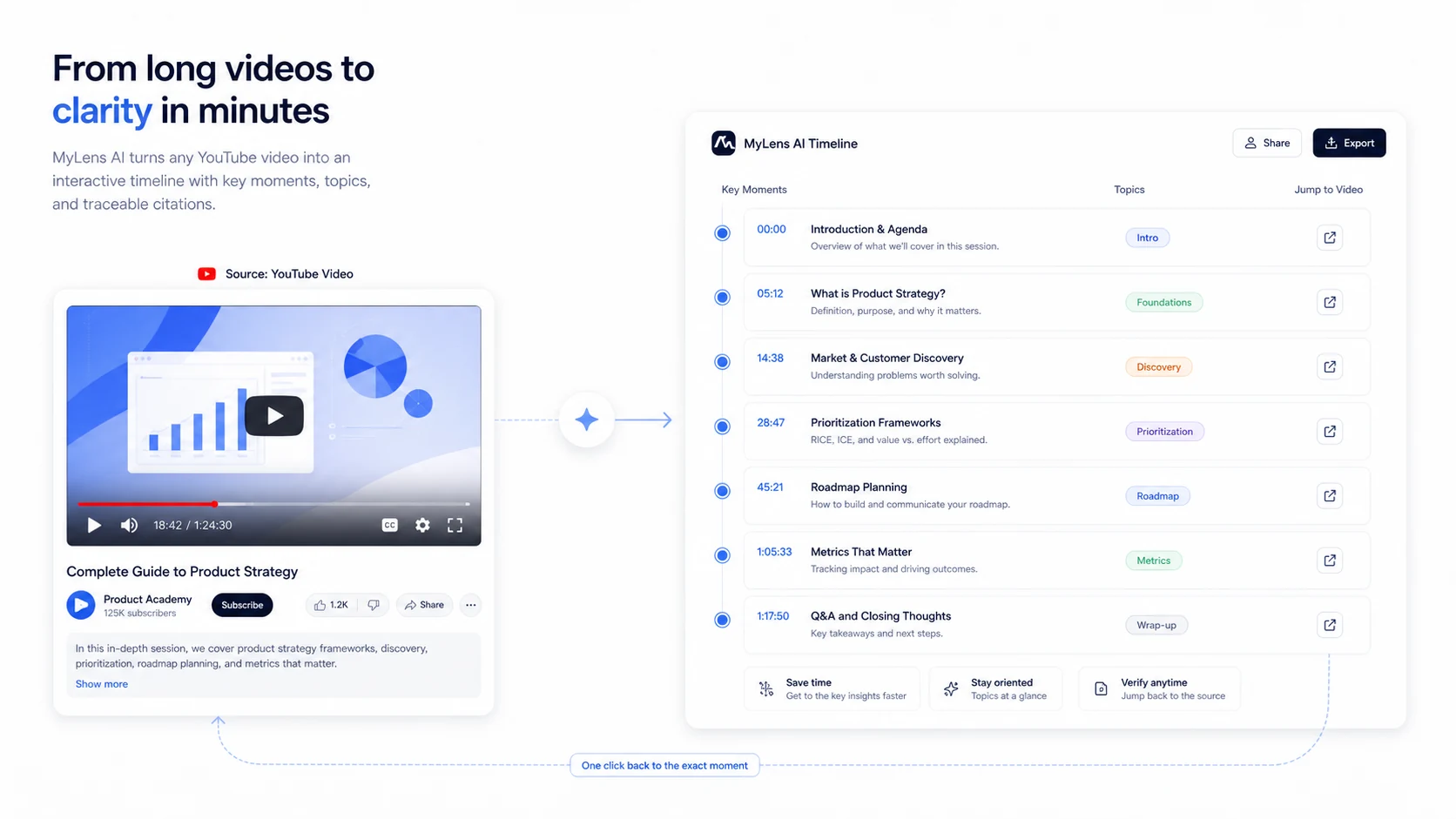Dislike the video with thumbs-down icon
Screen dimensions: 1456x819
pyautogui.click(x=374, y=605)
